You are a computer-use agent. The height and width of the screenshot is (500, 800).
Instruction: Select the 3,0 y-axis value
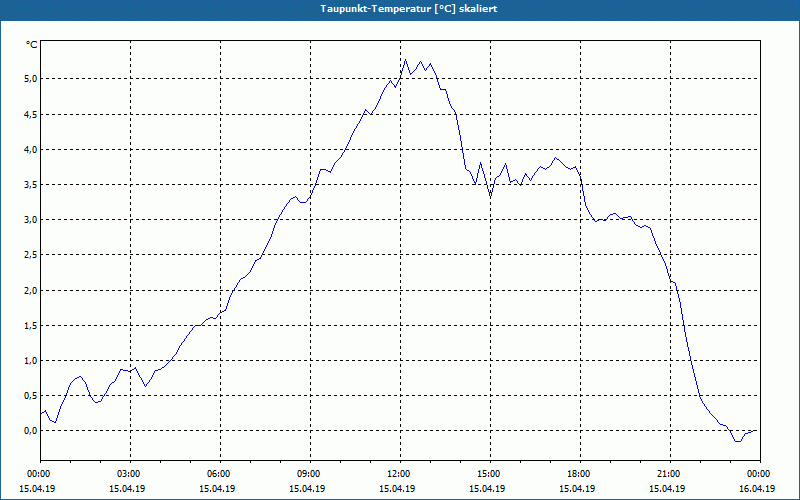pos(31,220)
